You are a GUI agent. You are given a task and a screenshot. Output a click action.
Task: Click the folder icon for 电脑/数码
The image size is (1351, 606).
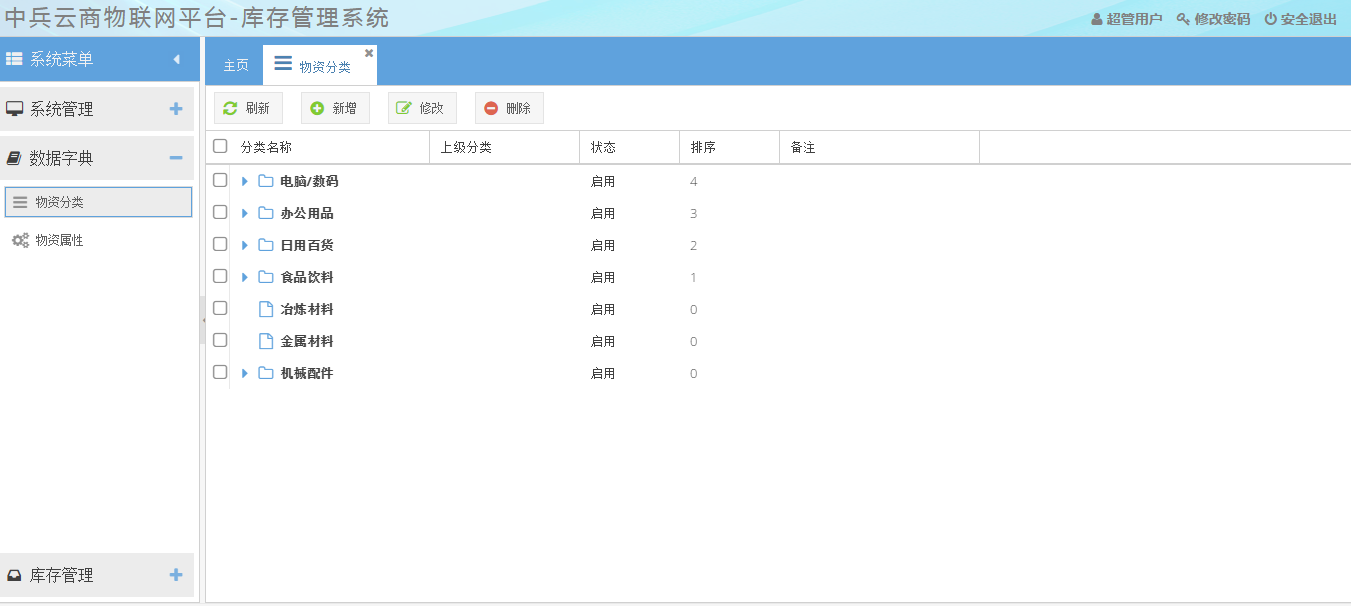266,181
